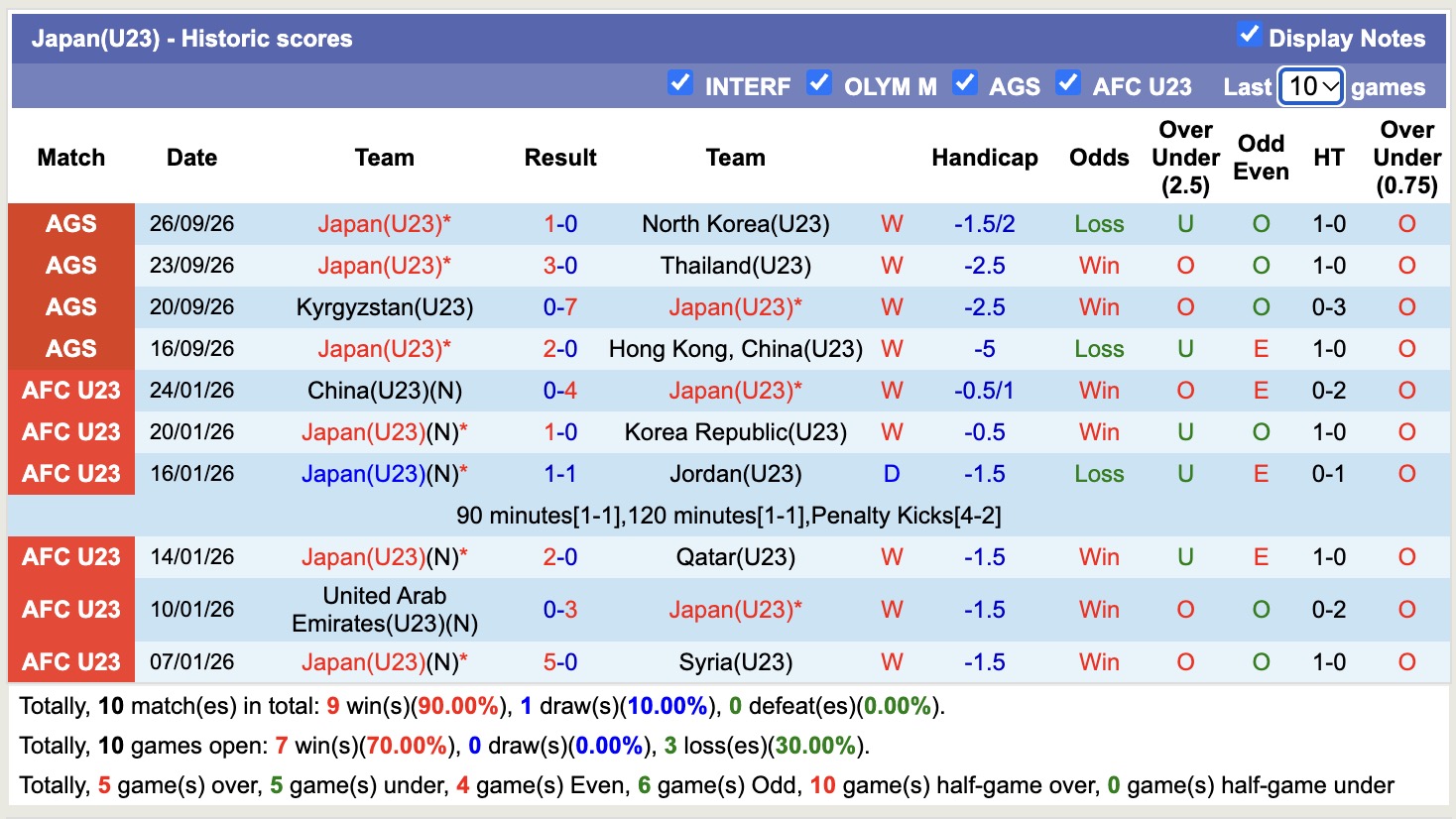The width and height of the screenshot is (1456, 819).
Task: Select the AFC U23 label on 07/01/26 row
Action: click(71, 662)
